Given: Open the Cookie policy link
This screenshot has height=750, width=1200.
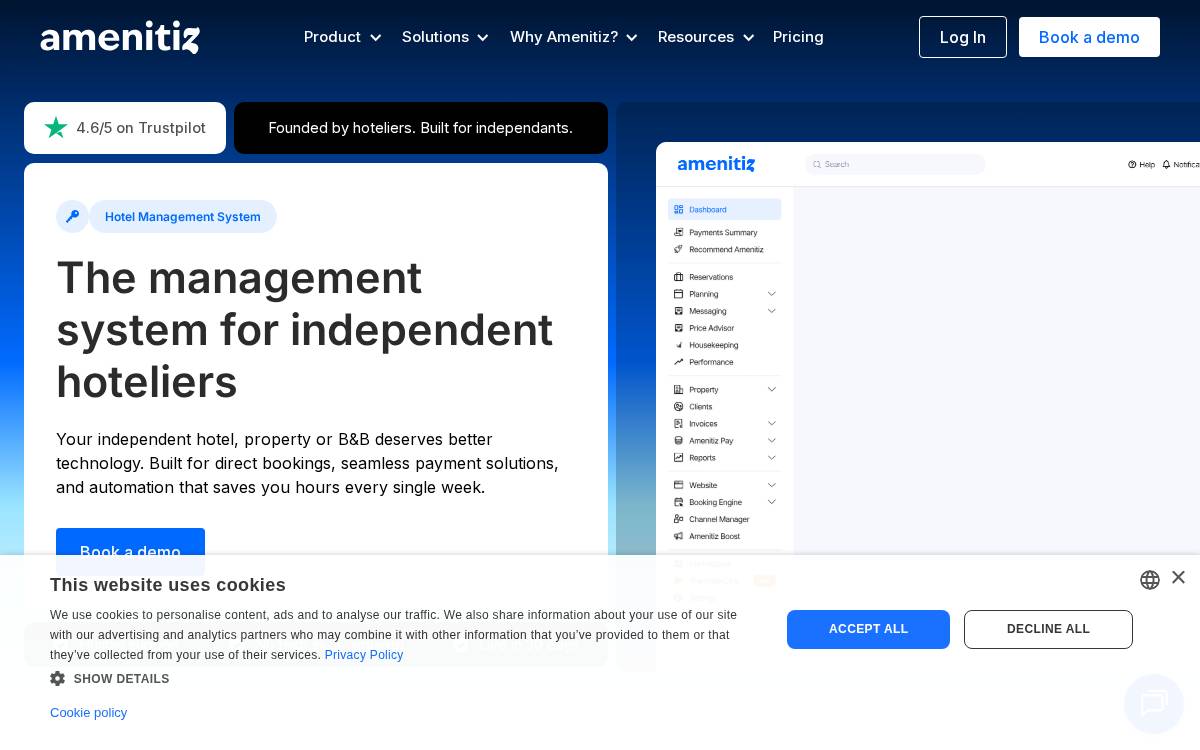Looking at the screenshot, I should [88, 713].
